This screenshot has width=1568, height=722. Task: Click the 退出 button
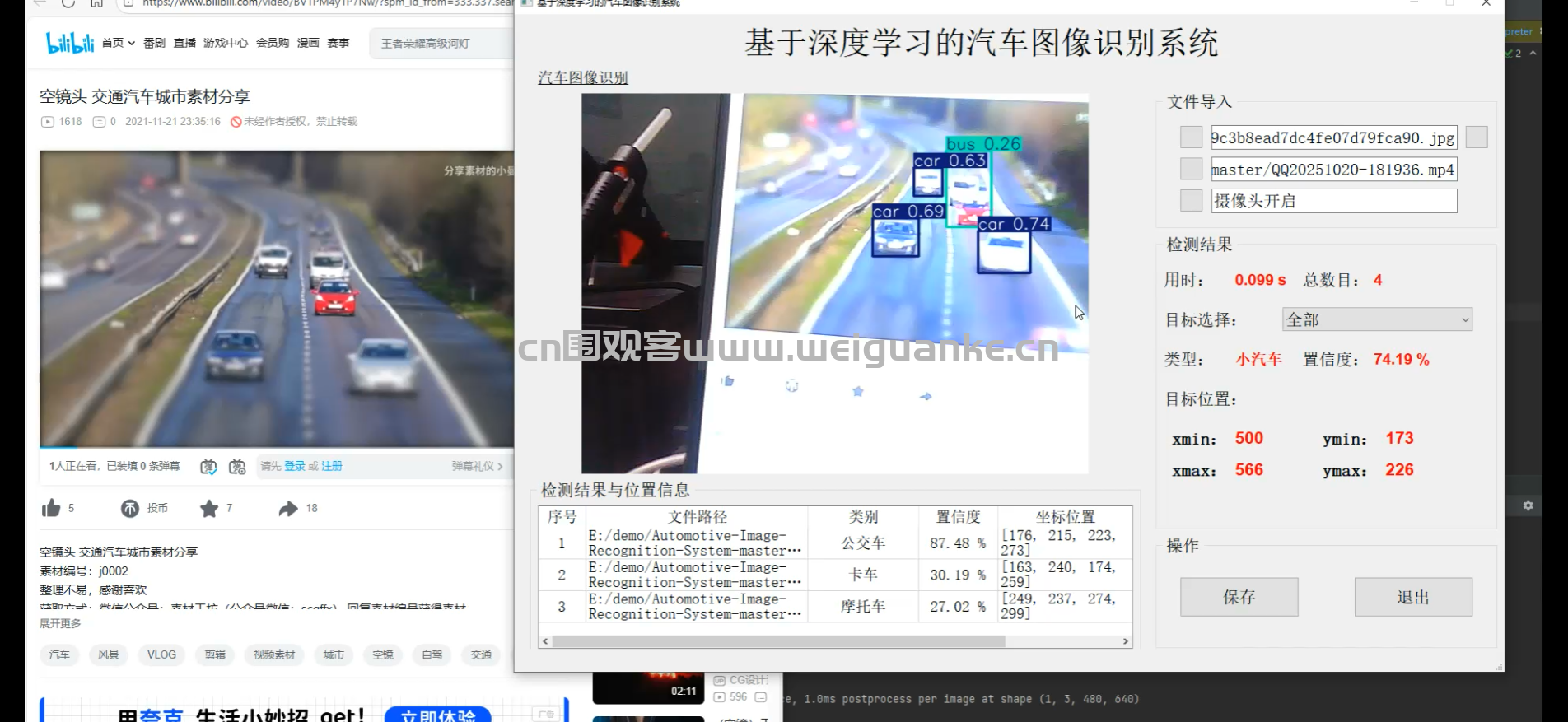tap(1412, 597)
